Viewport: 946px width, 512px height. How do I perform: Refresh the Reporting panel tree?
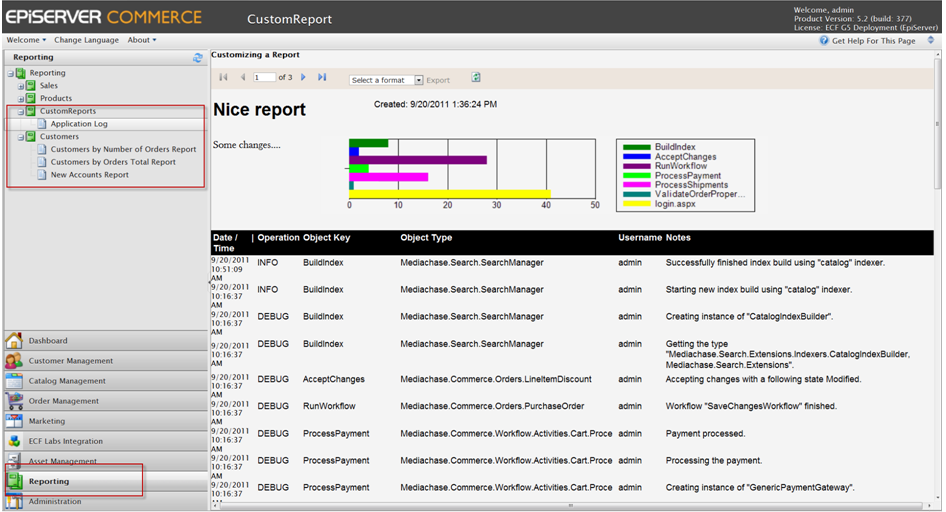coord(197,58)
